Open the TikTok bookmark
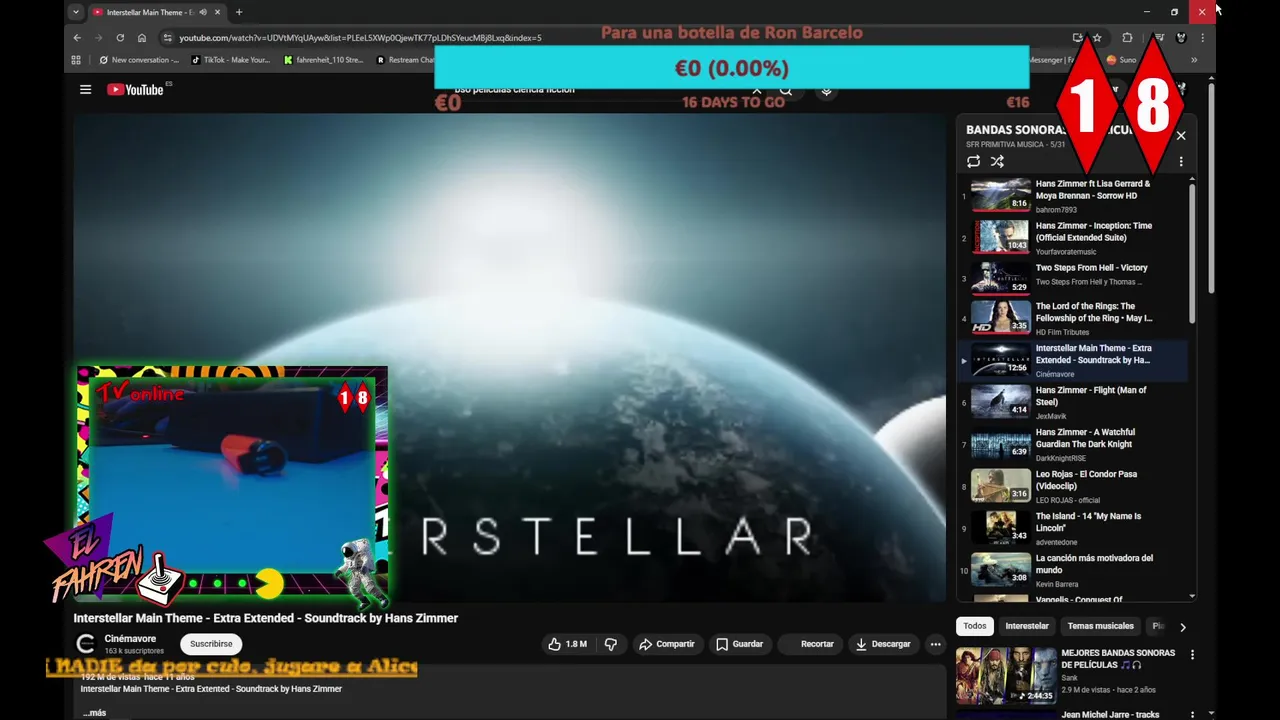Screen dimensions: 1280x720 [x=230, y=60]
